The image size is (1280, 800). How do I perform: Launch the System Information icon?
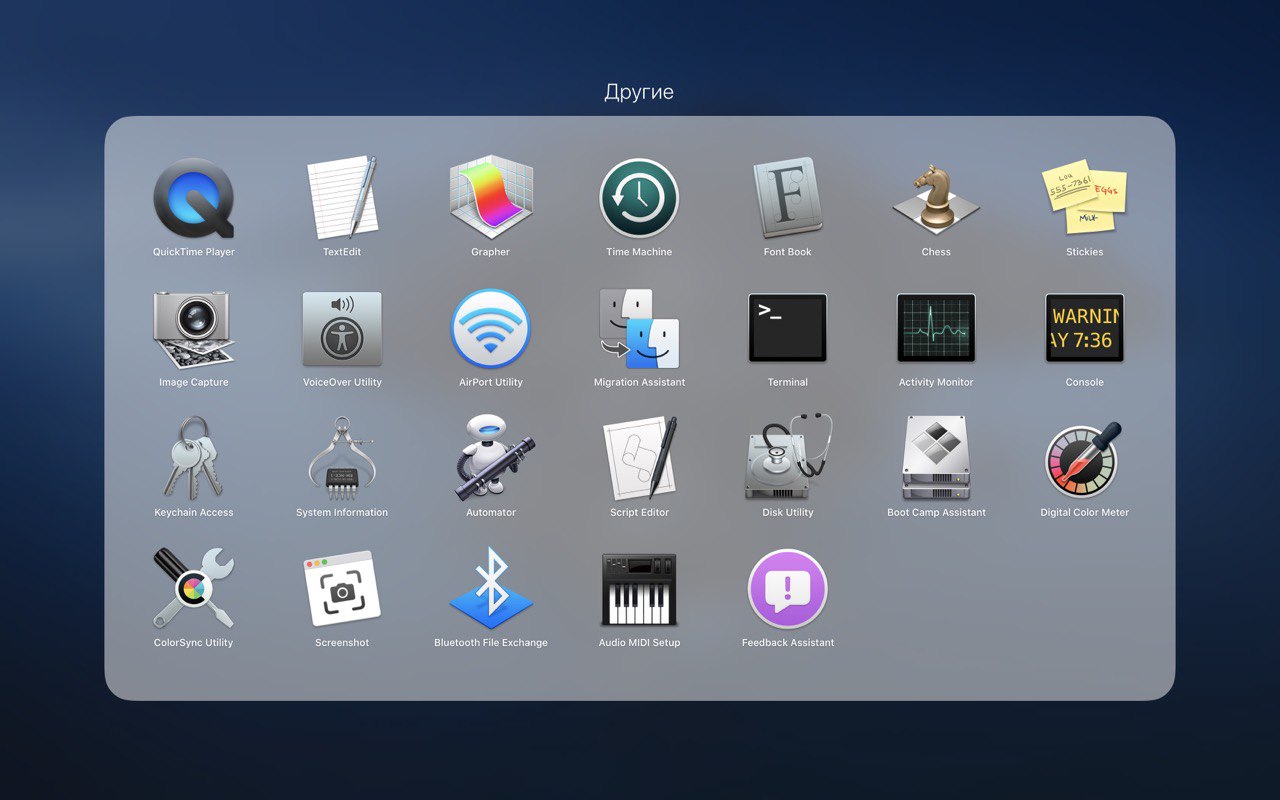[x=342, y=459]
